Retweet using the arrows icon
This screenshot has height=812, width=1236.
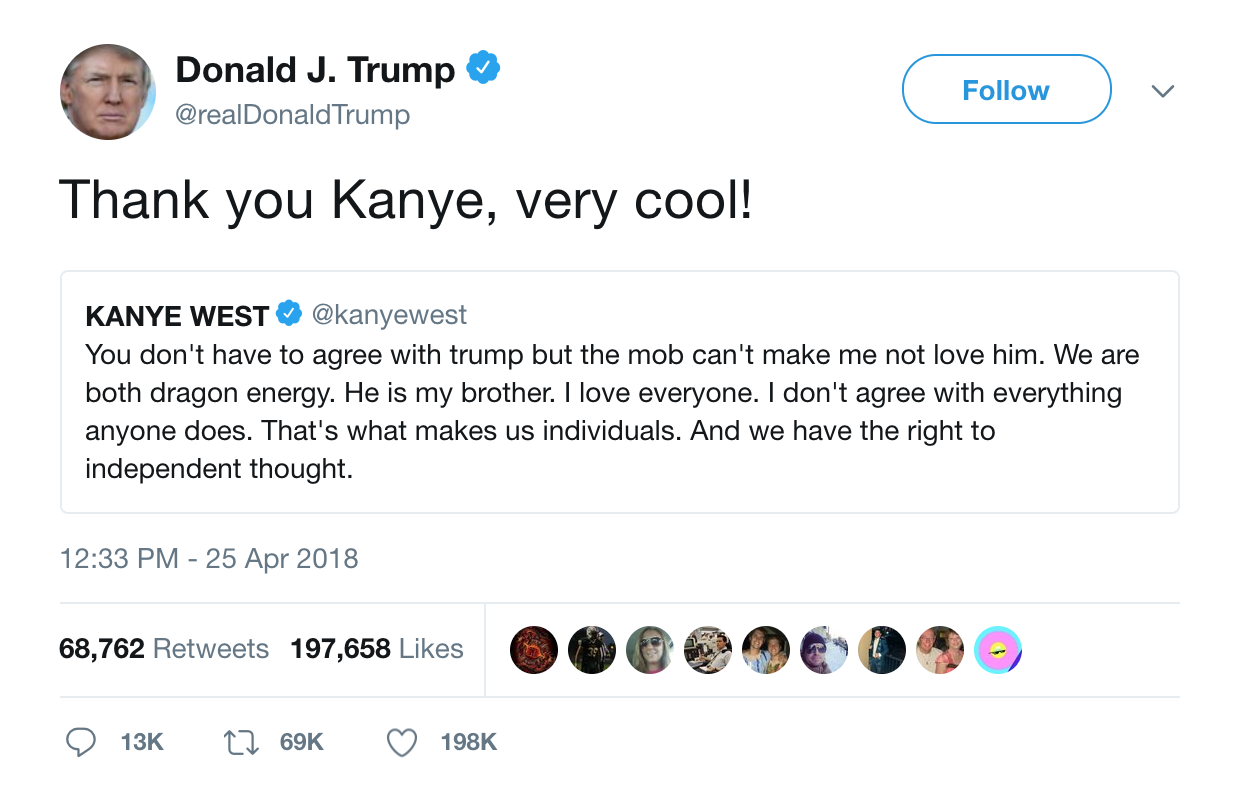click(x=243, y=742)
